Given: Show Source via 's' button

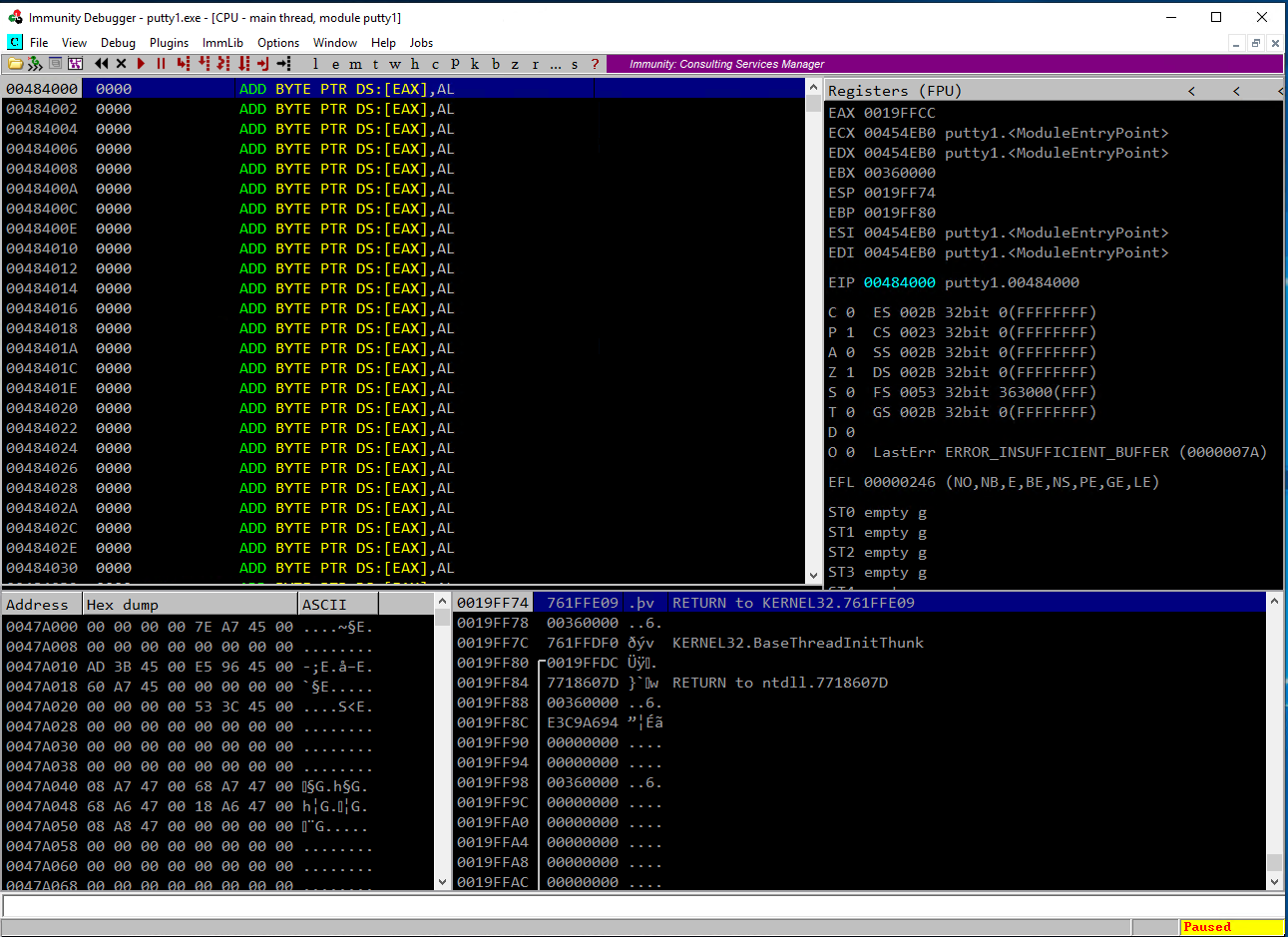Looking at the screenshot, I should (575, 64).
